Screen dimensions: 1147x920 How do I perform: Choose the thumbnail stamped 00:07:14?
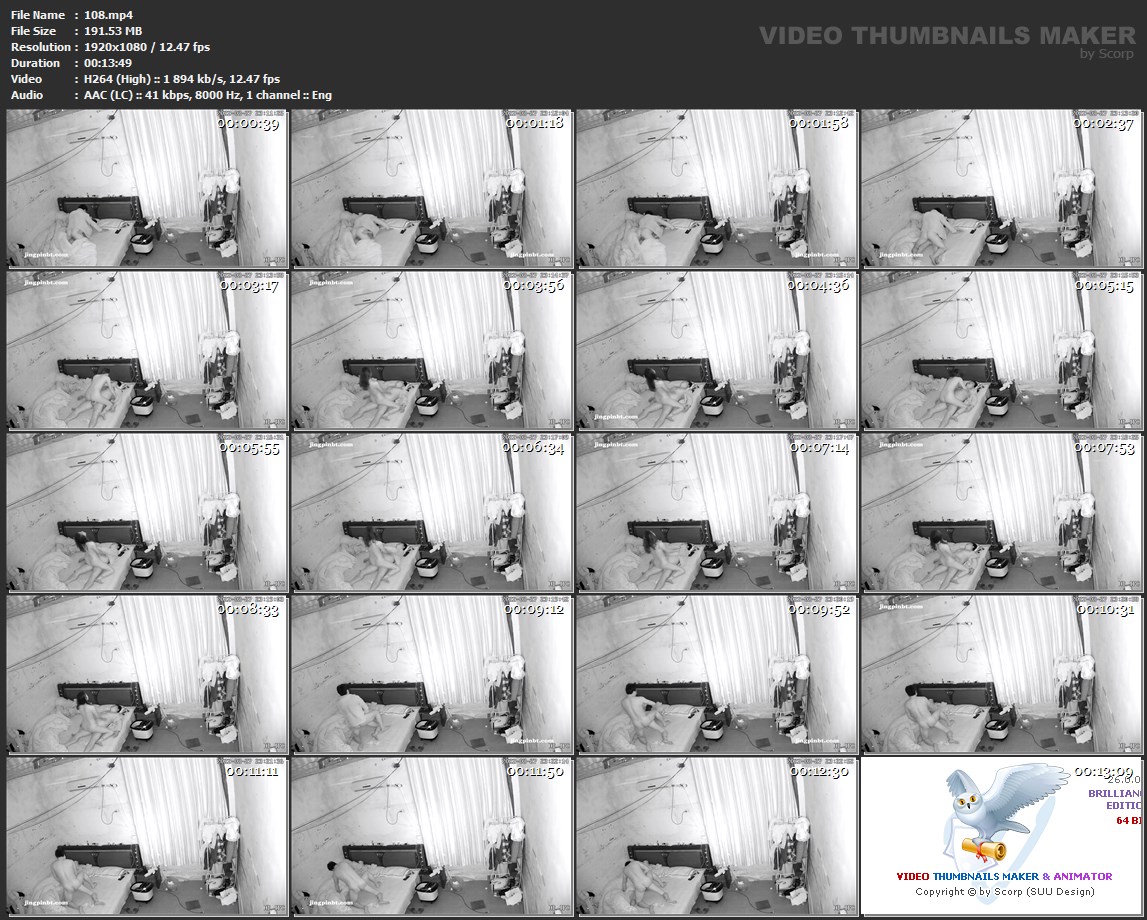[717, 513]
